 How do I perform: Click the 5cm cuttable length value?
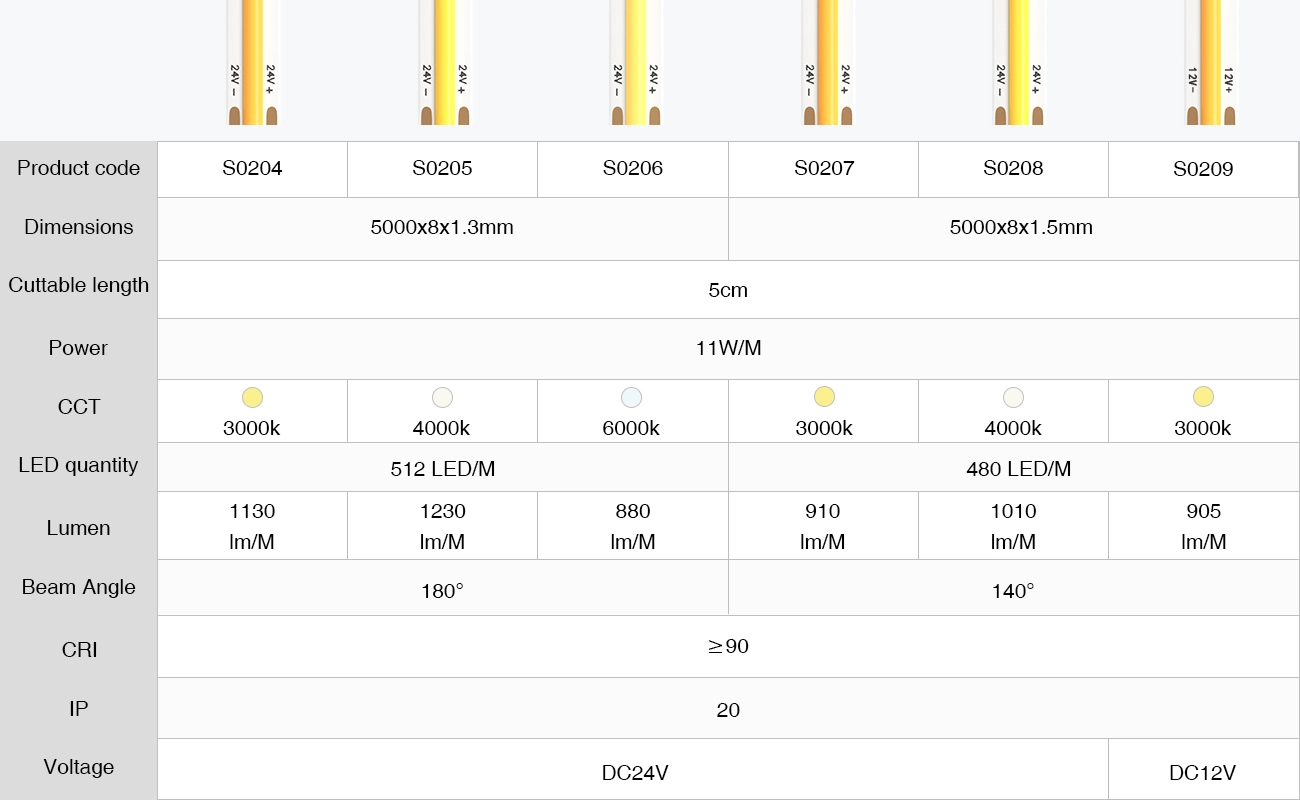pyautogui.click(x=728, y=291)
